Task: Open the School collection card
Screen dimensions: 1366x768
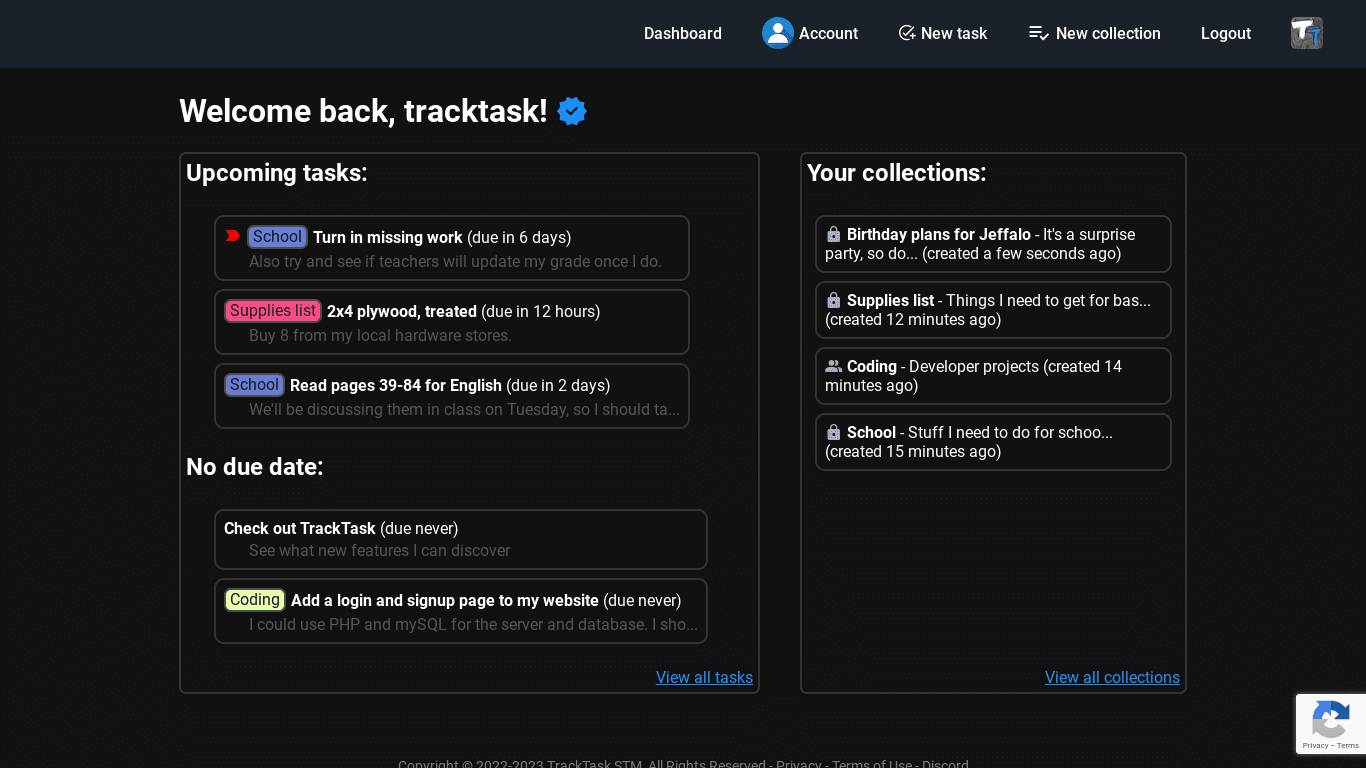Action: (993, 442)
